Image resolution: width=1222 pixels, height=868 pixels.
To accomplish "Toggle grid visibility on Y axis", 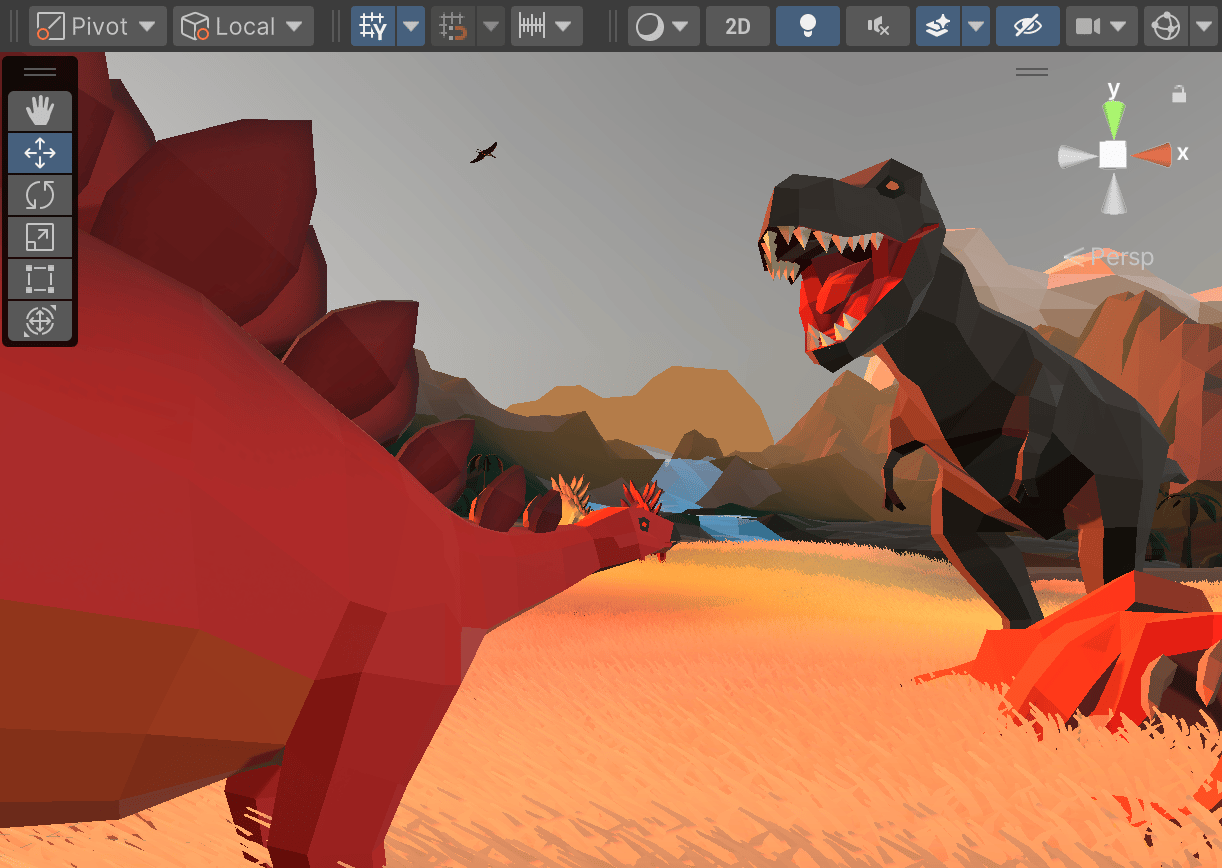I will (x=373, y=26).
